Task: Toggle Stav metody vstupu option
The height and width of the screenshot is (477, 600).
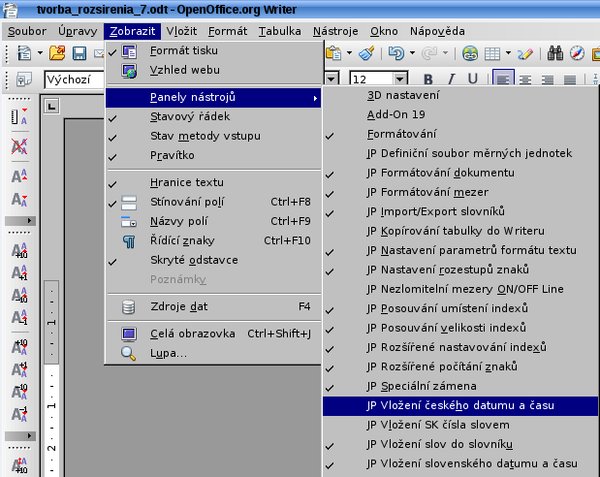Action: pos(214,136)
